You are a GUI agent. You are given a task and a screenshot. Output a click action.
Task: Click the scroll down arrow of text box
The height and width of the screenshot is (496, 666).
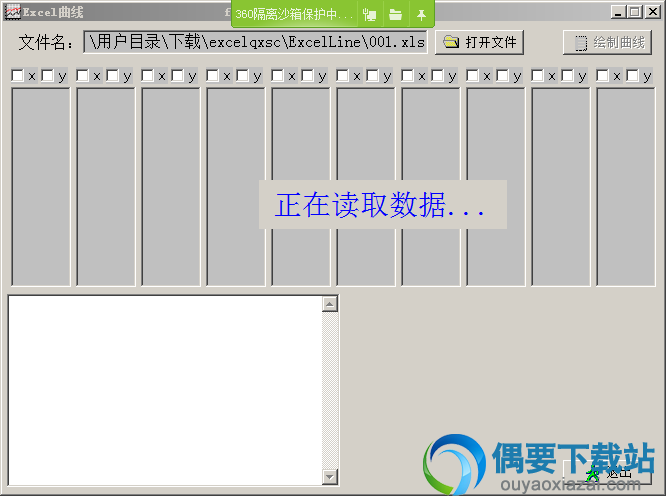pyautogui.click(x=330, y=477)
